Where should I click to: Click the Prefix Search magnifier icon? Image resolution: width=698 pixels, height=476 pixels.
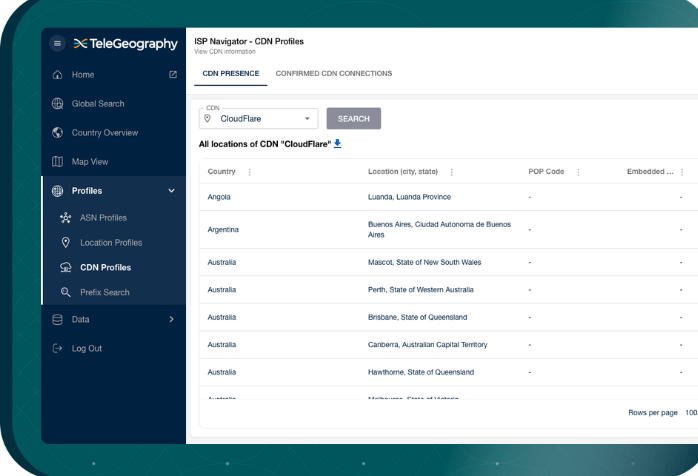click(x=65, y=292)
